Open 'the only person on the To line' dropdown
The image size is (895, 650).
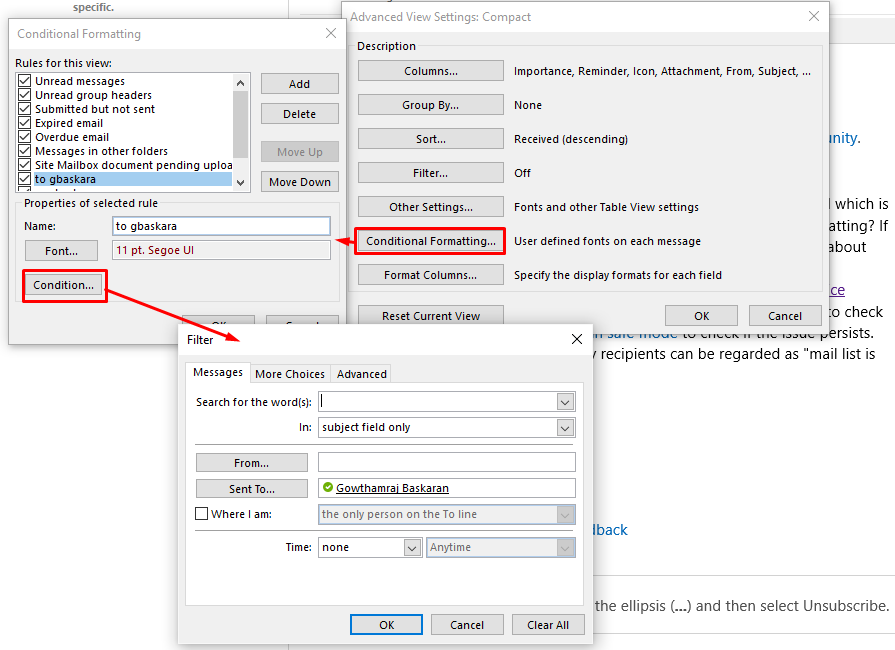565,515
